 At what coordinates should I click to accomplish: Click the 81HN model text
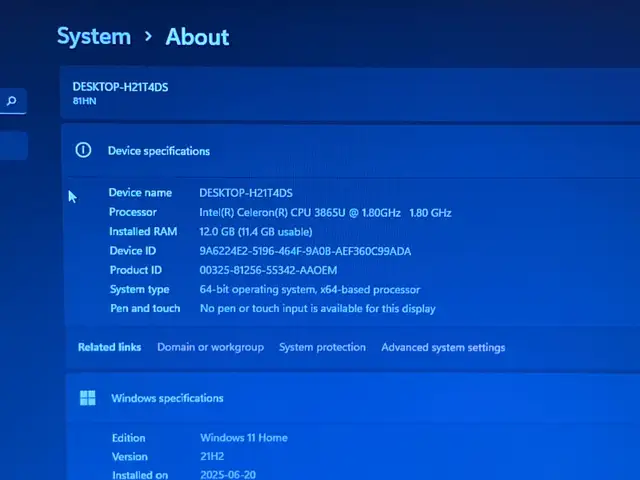click(84, 101)
